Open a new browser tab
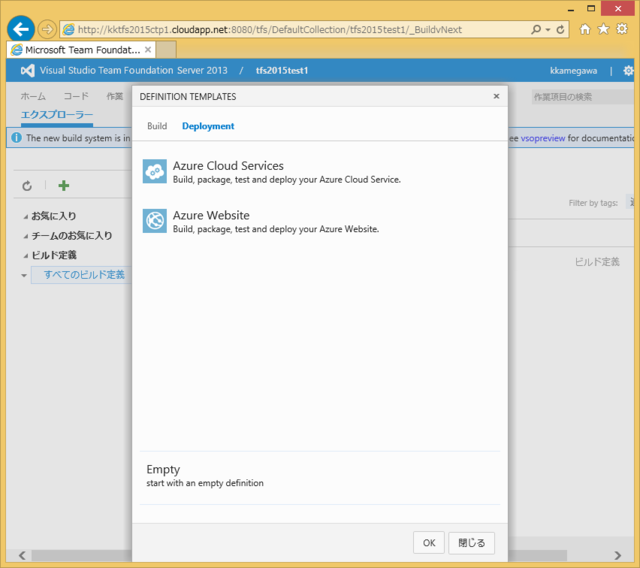The height and width of the screenshot is (568, 640). pyautogui.click(x=166, y=50)
